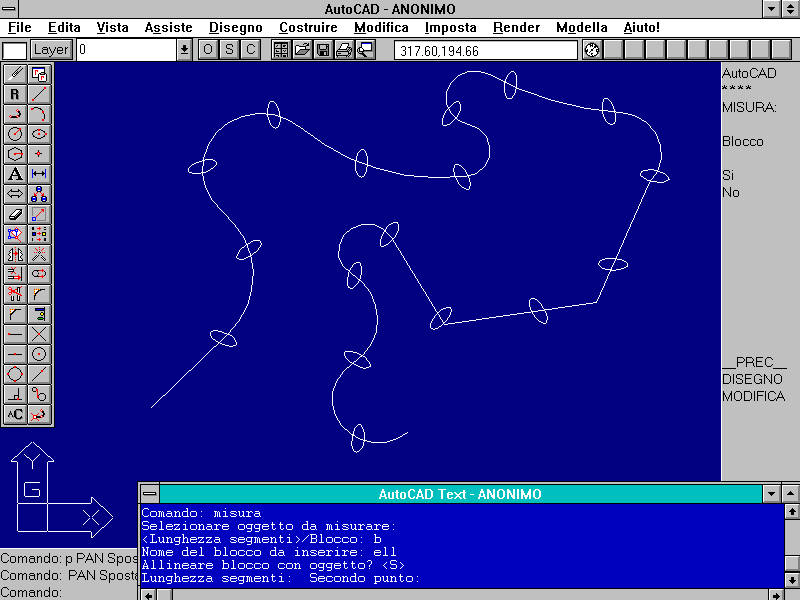
Task: Open the Disegno menu
Action: (236, 28)
